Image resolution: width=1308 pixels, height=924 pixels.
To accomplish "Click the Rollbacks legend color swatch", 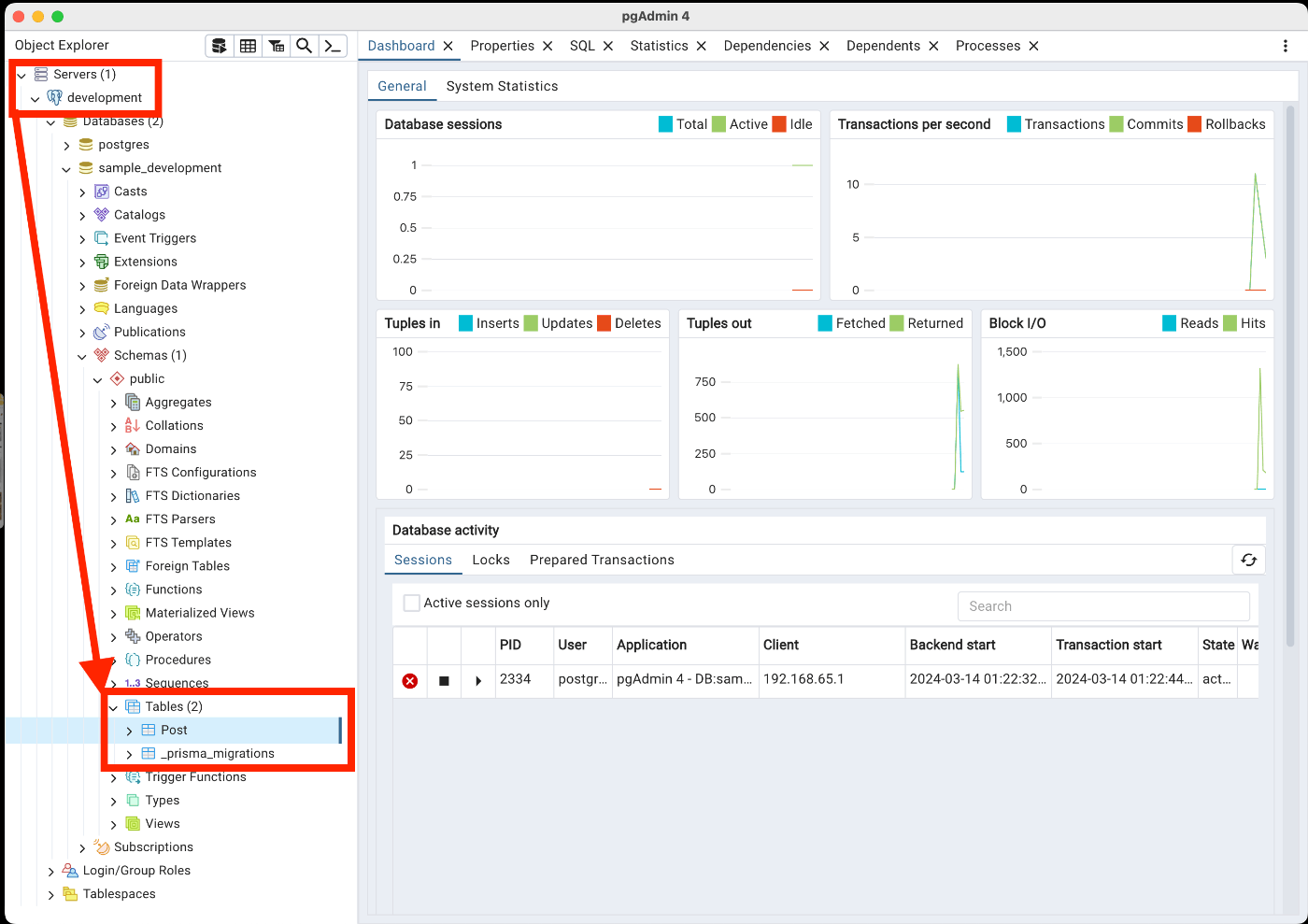I will [x=1194, y=124].
